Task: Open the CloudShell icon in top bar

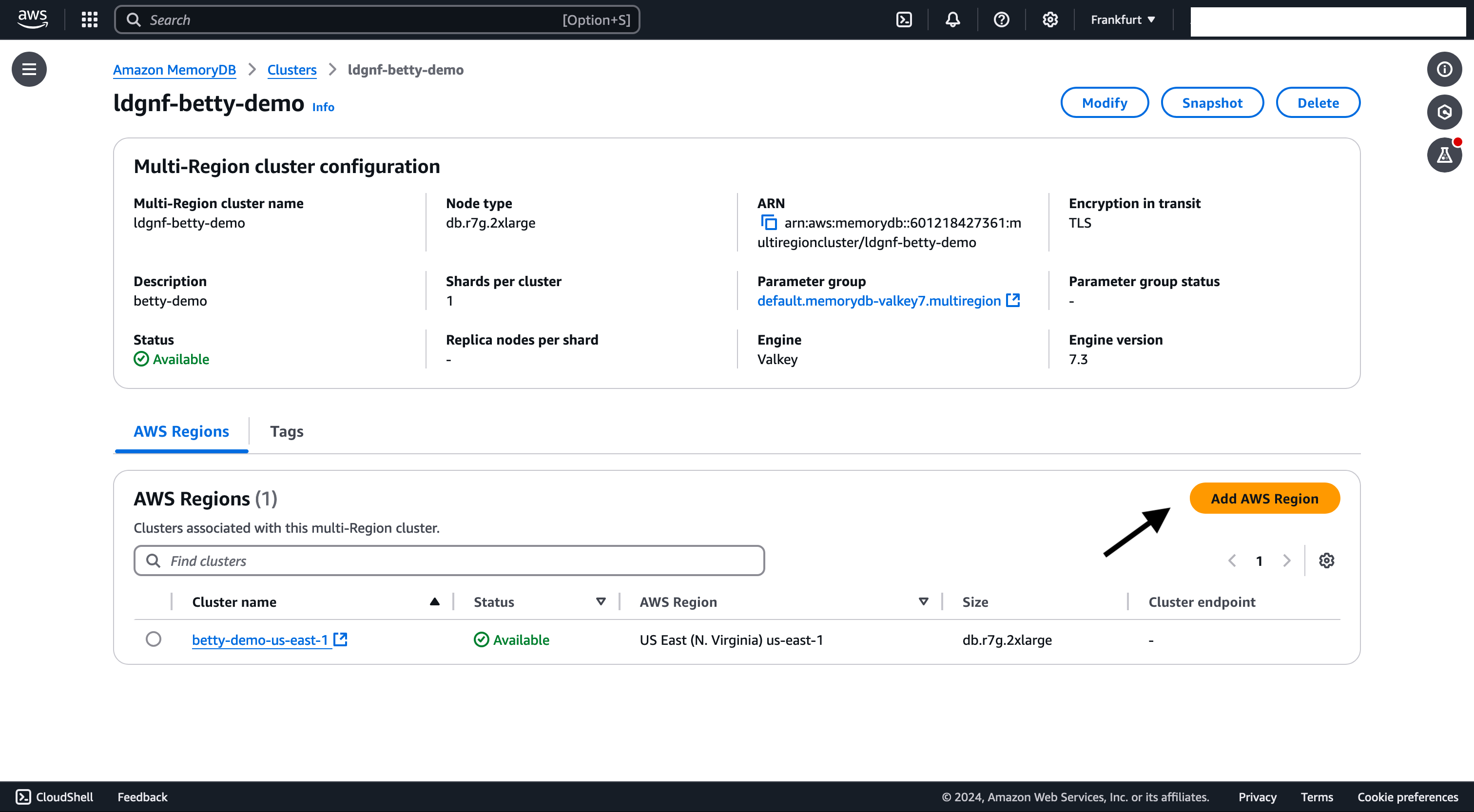Action: (x=904, y=19)
